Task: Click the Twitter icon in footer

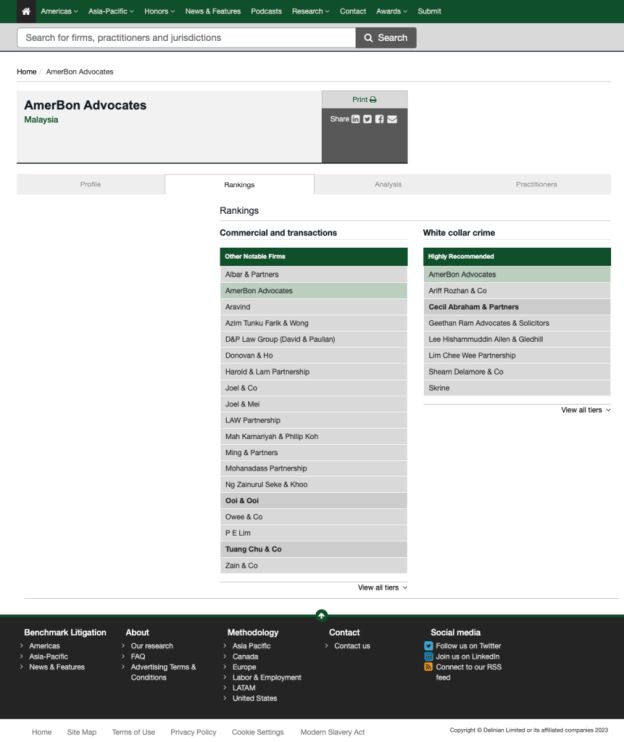Action: (429, 646)
